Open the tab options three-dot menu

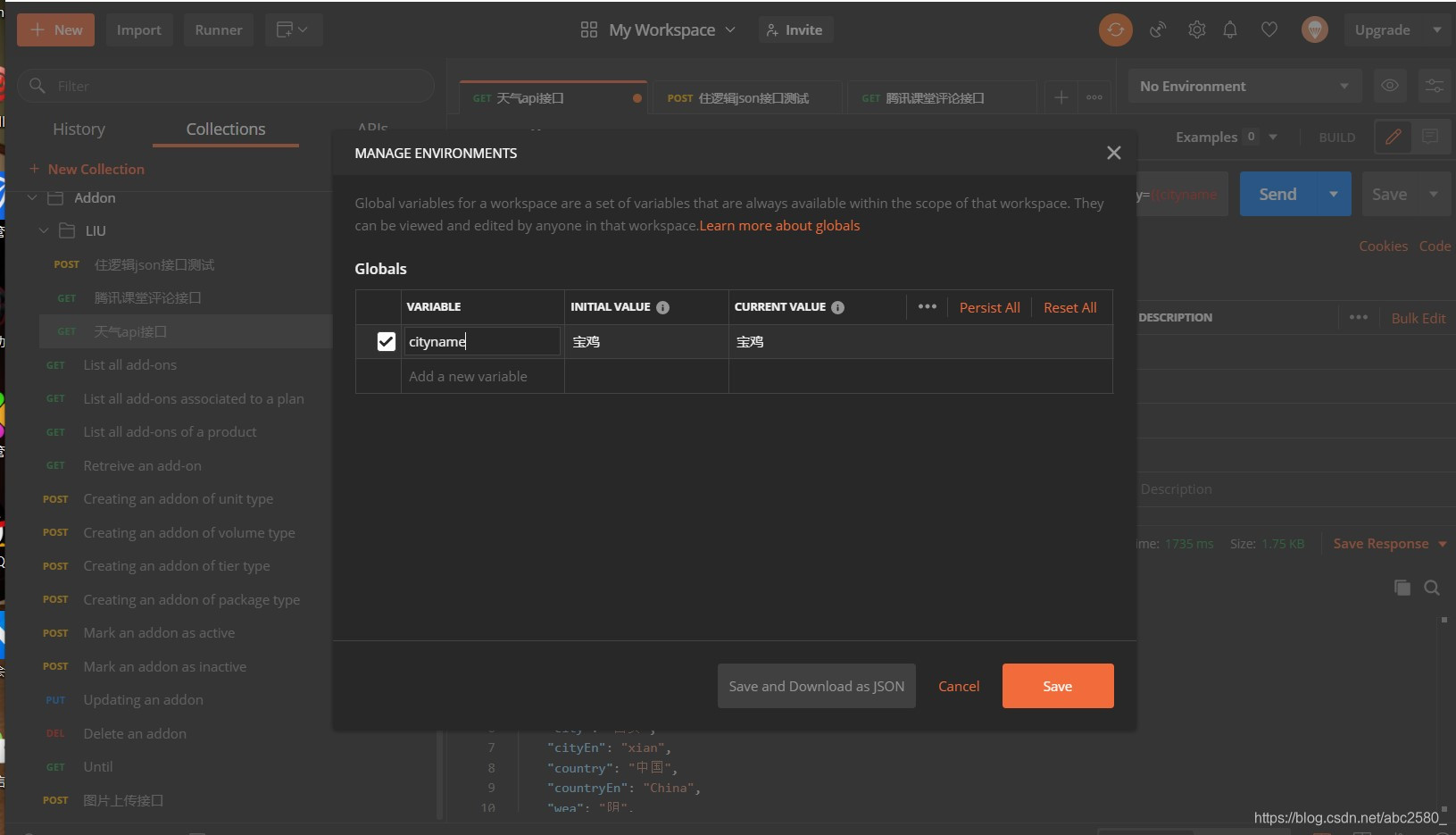coord(1094,97)
